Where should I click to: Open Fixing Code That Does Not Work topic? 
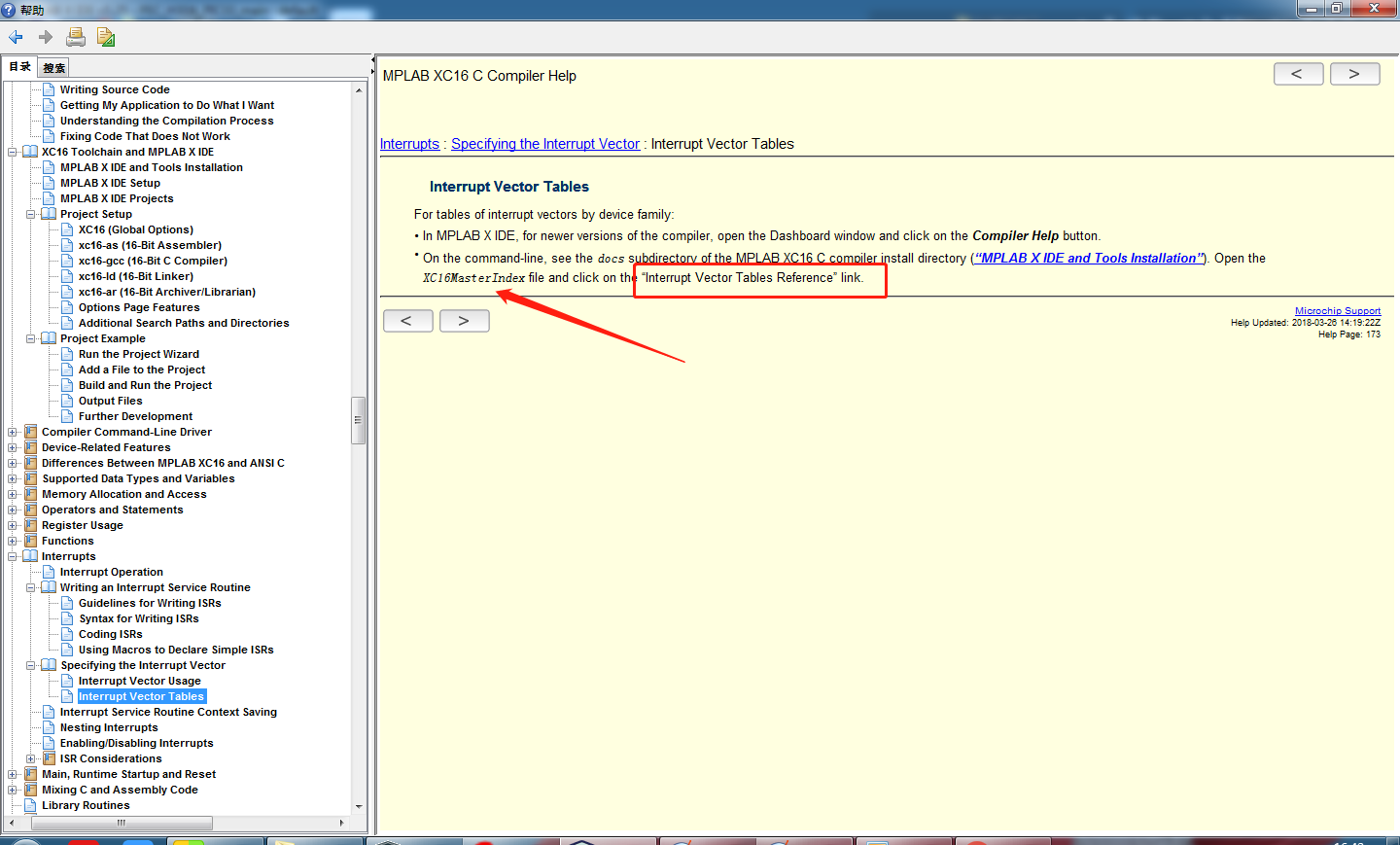[146, 136]
